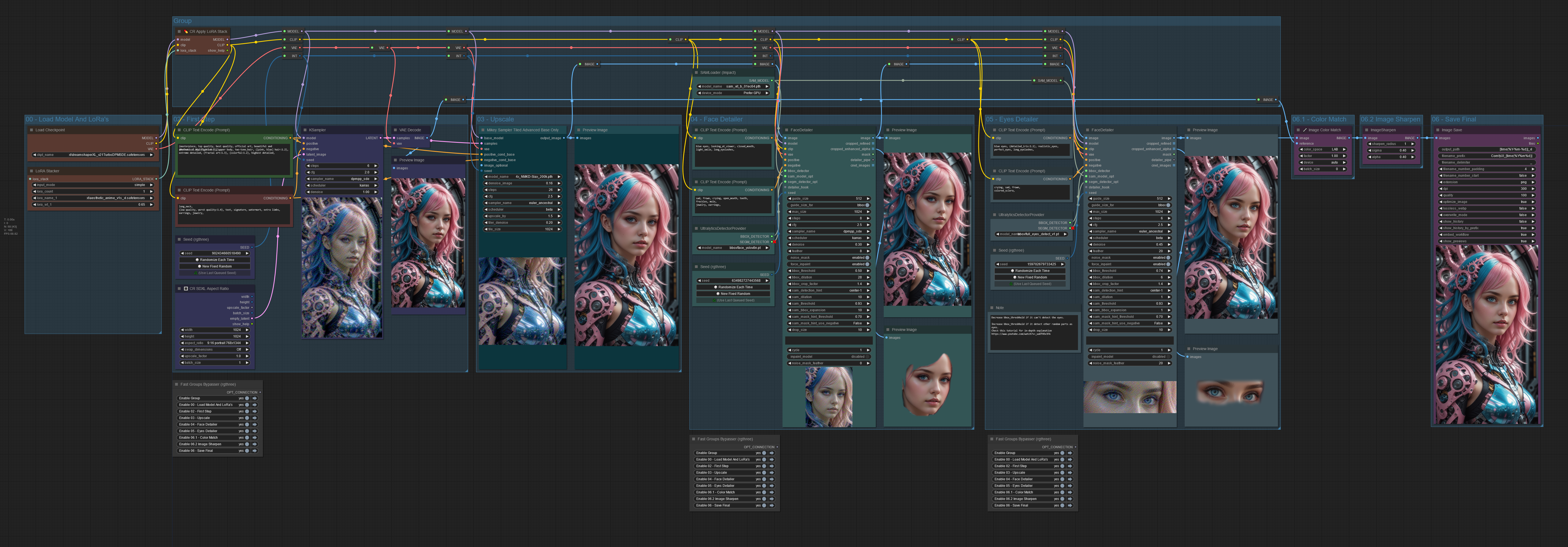Open ckpt_name dropdown in Load Checkpoint

[93, 155]
